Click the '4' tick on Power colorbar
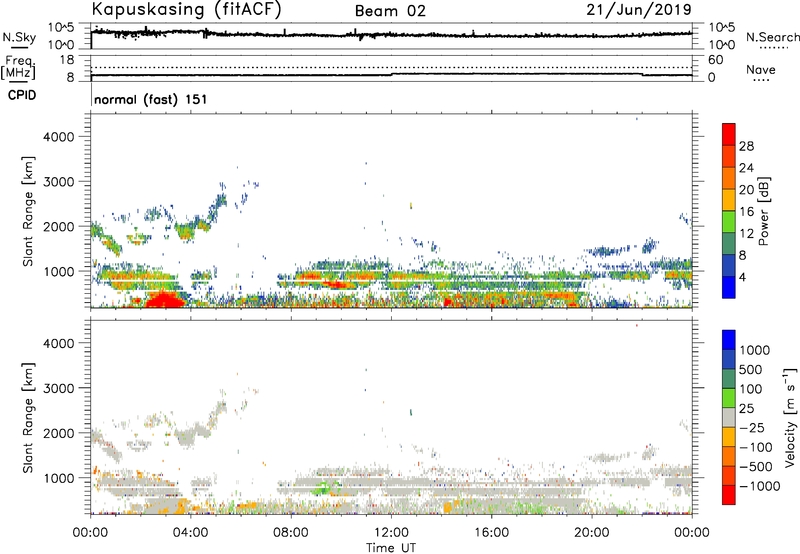This screenshot has width=800, height=554. [x=743, y=277]
